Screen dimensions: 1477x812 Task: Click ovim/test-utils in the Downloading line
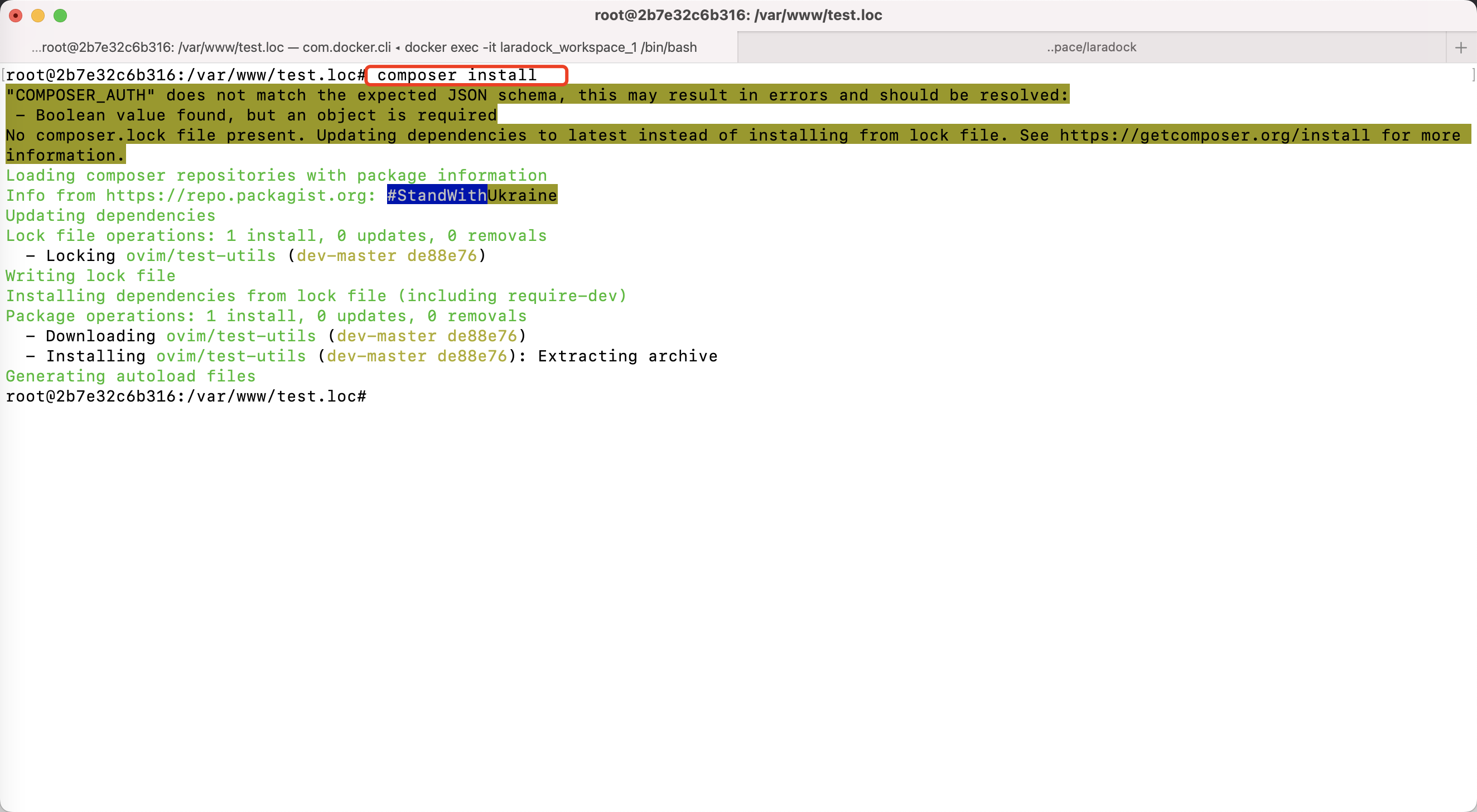[x=241, y=336]
